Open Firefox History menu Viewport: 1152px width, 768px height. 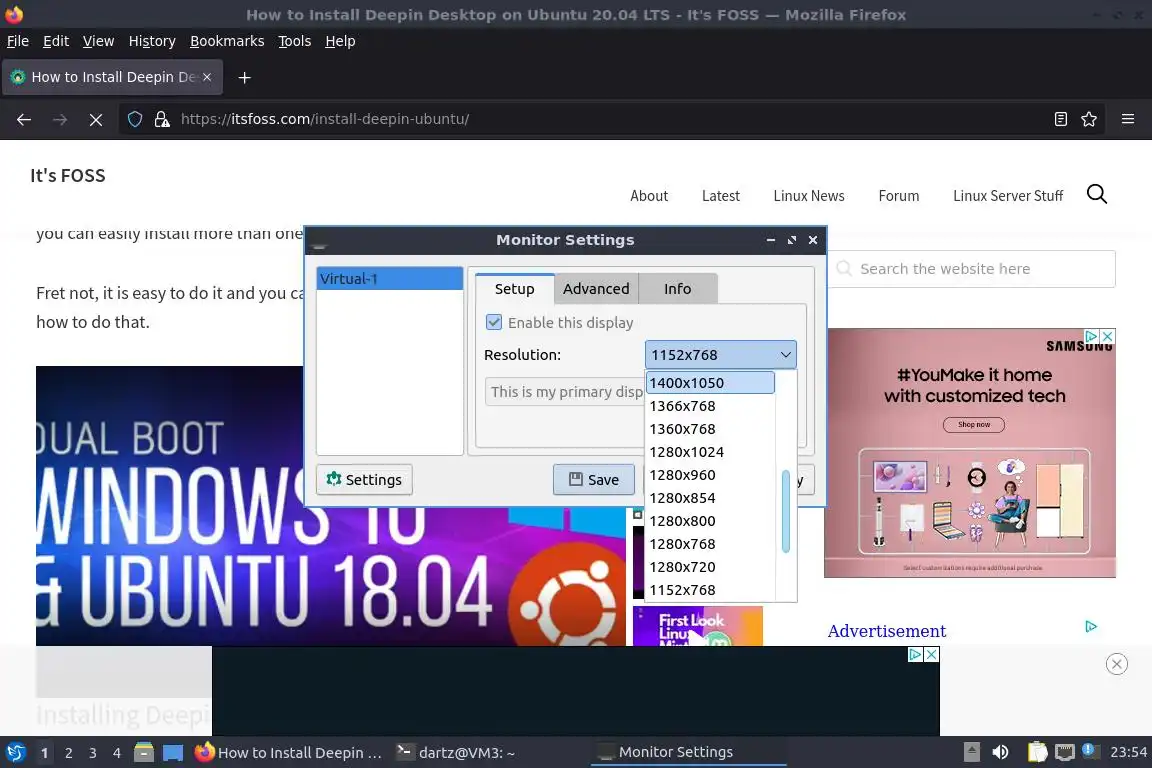pyautogui.click(x=152, y=41)
